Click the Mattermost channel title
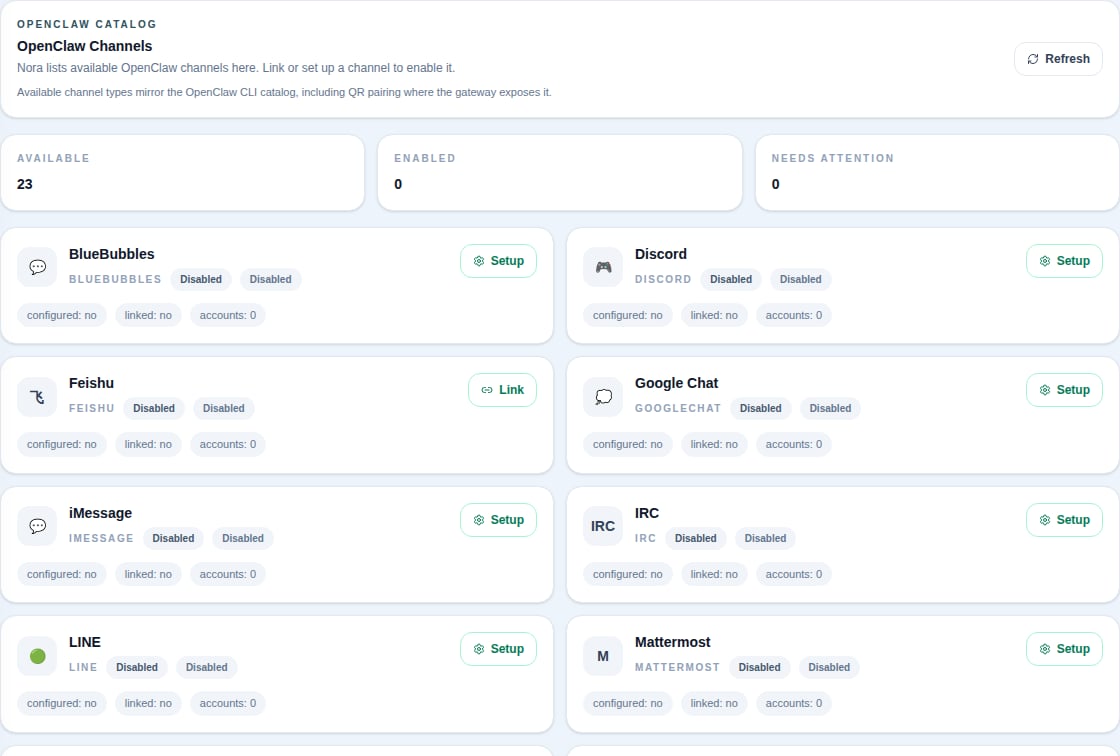This screenshot has height=756, width=1120. click(x=672, y=642)
